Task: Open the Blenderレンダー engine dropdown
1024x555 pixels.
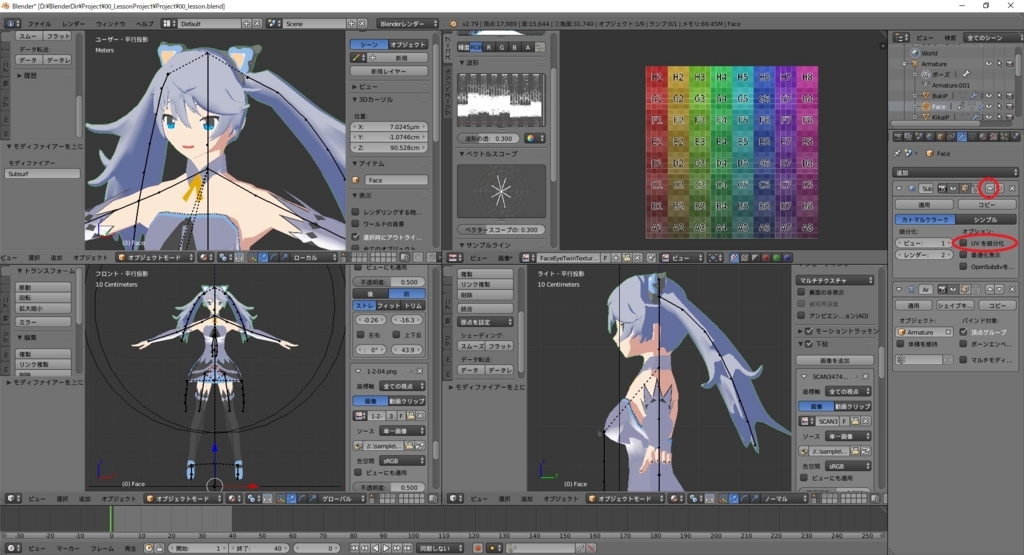Action: (407, 24)
